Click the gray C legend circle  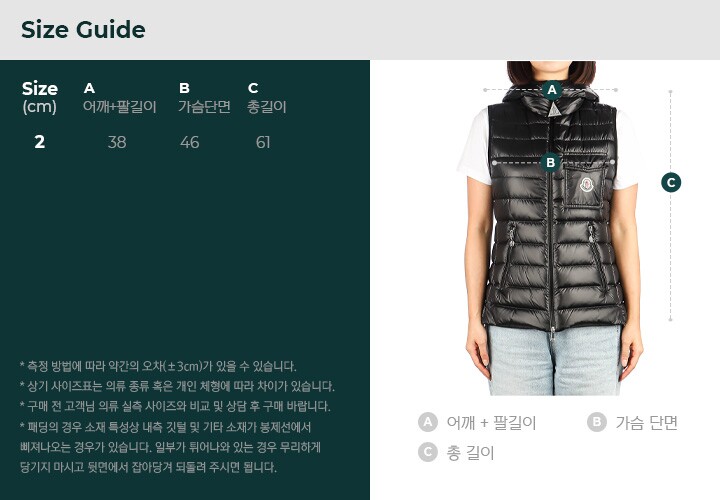point(428,452)
